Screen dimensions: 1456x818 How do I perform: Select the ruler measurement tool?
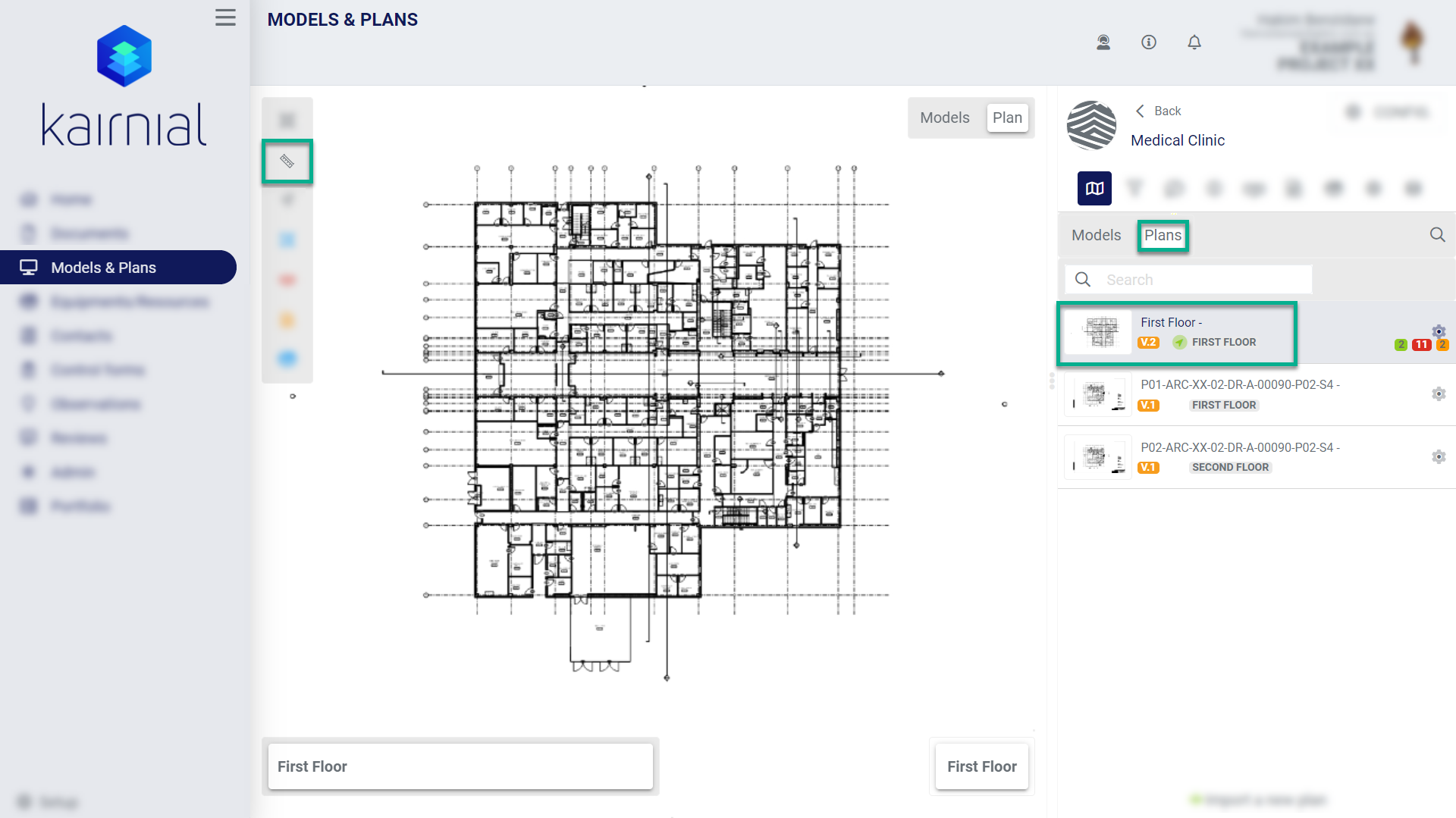(287, 161)
